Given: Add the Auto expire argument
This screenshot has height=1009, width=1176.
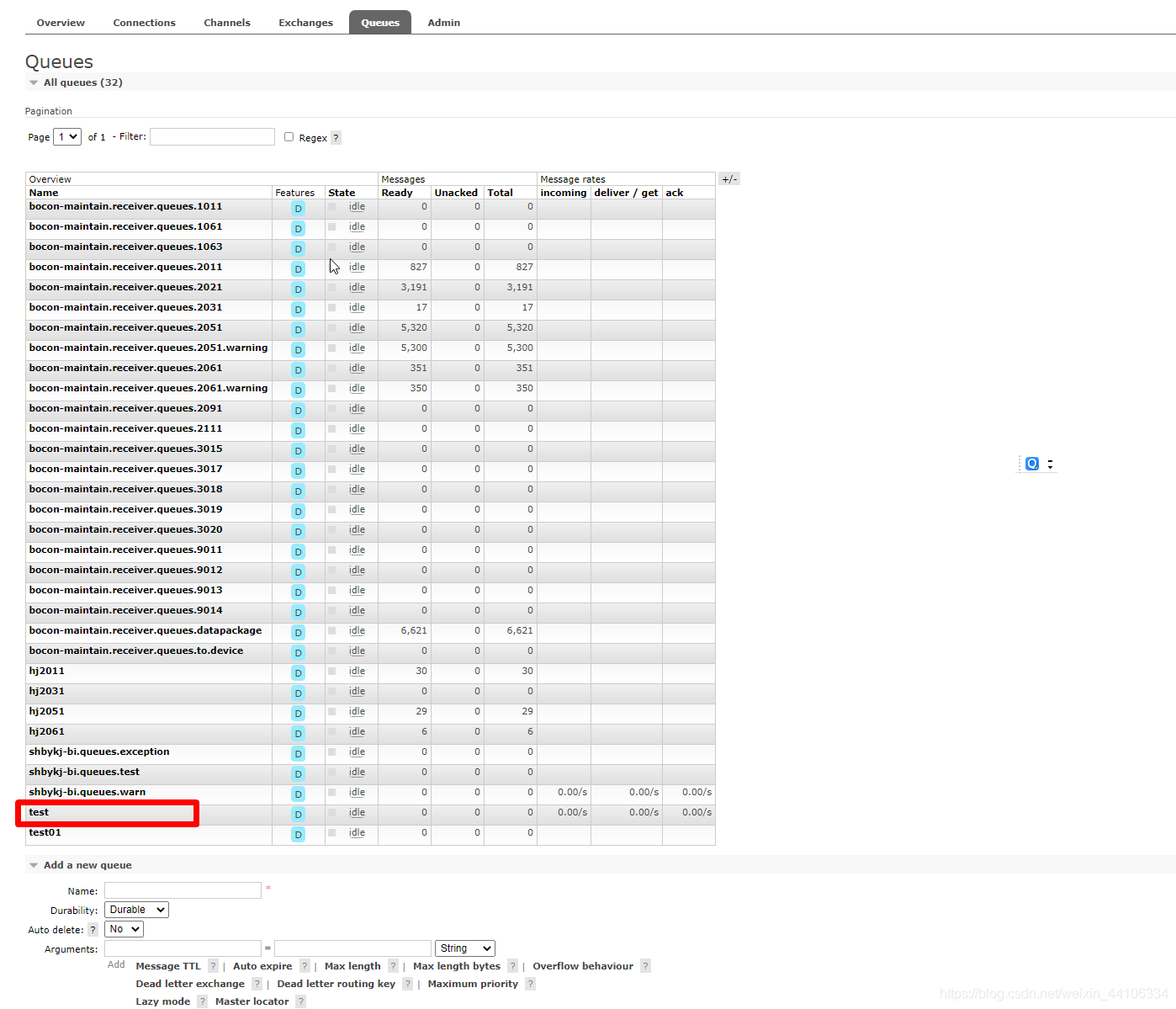Looking at the screenshot, I should click(x=262, y=966).
